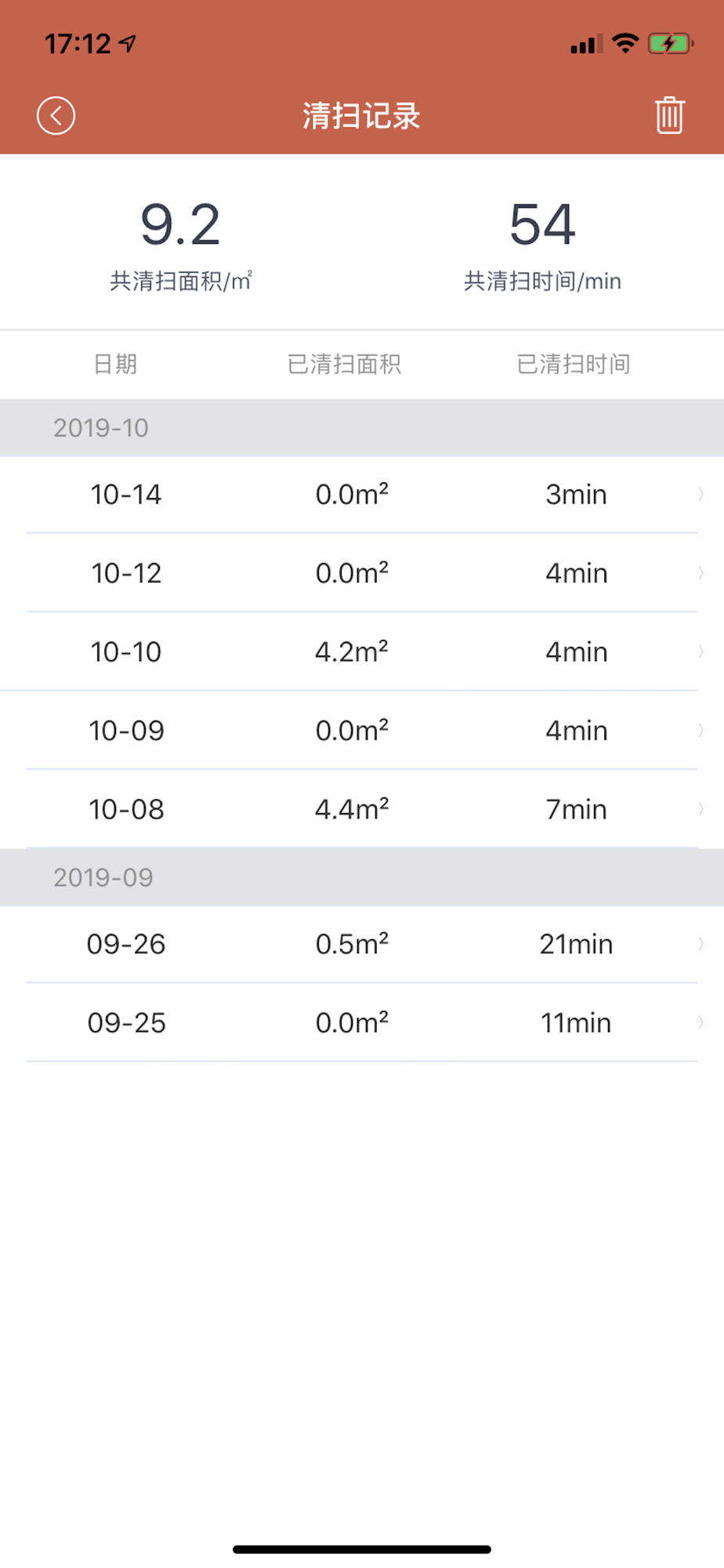Expand the 10-10 record chevron

coord(700,652)
